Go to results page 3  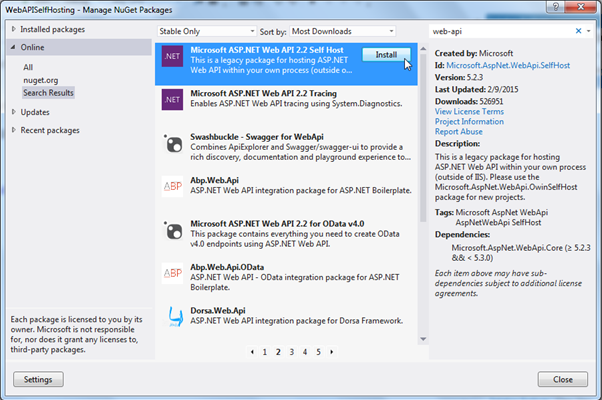click(291, 352)
